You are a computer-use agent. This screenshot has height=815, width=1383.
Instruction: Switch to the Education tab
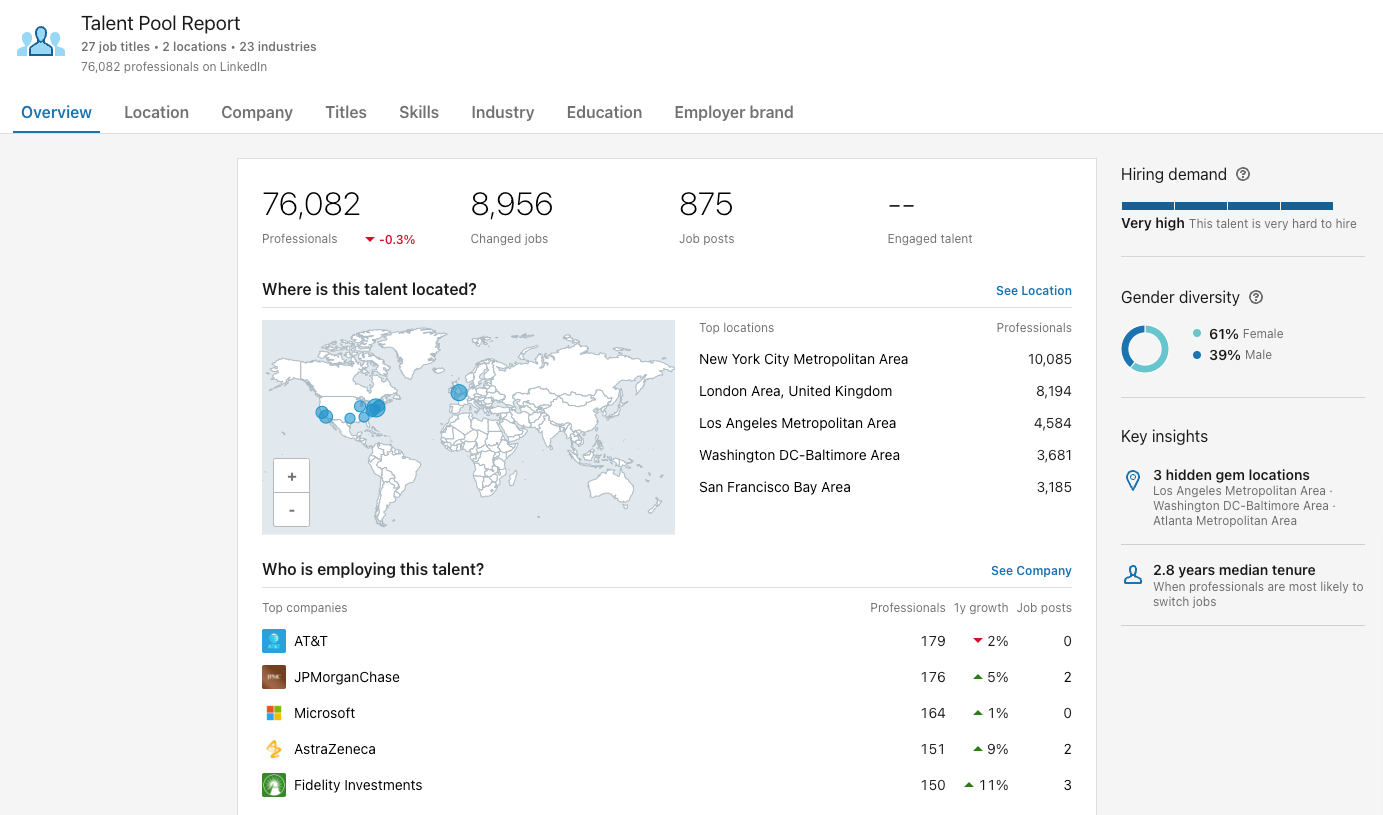coord(604,112)
